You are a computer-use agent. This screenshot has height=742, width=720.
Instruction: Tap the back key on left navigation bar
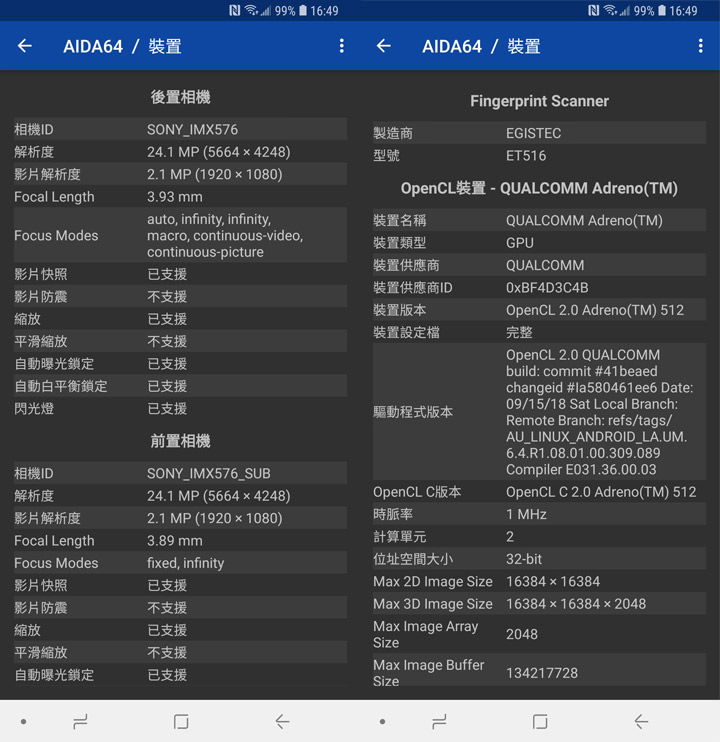pos(282,722)
